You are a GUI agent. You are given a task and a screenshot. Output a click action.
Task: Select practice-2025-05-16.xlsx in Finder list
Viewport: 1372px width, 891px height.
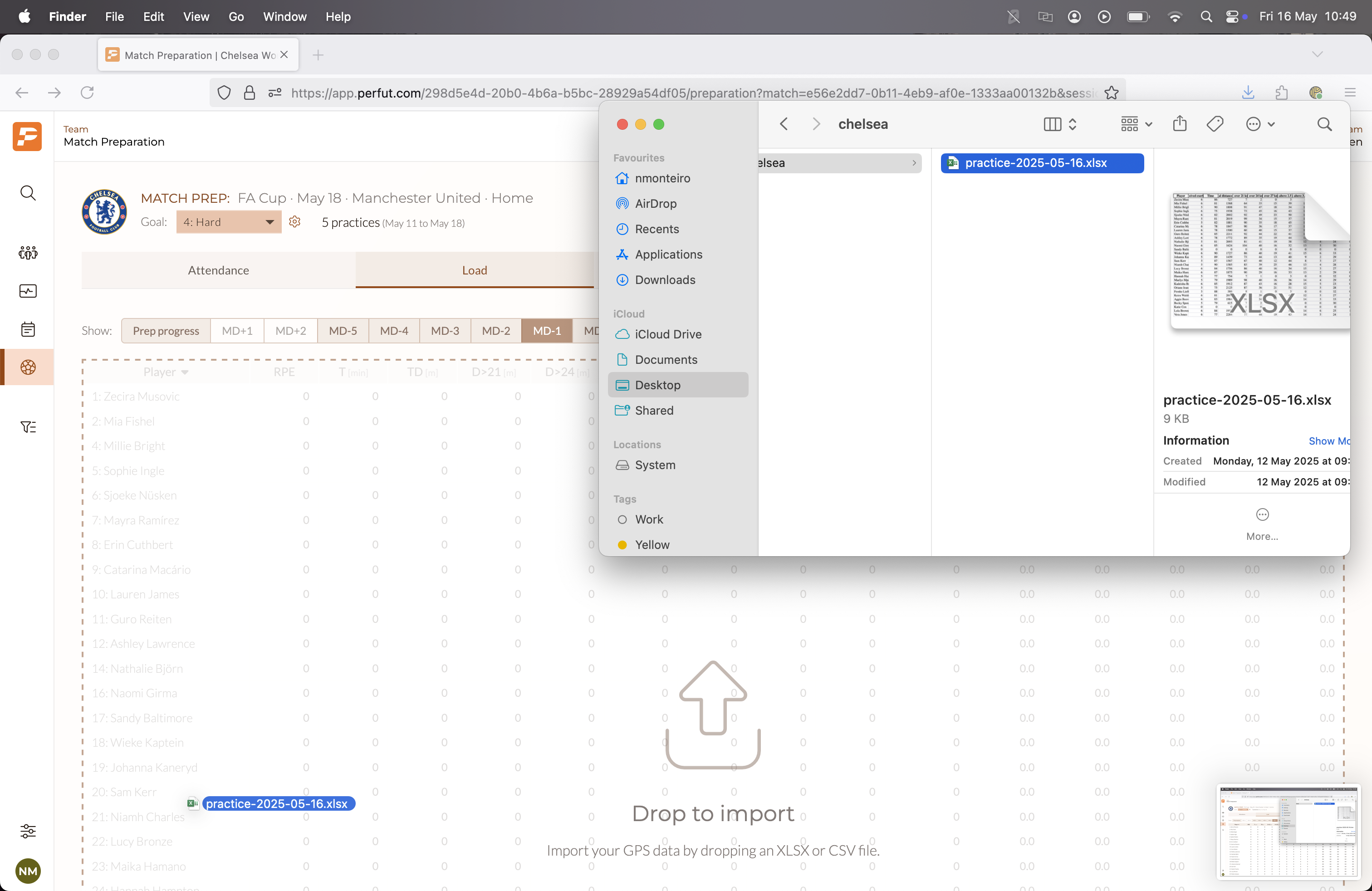(1042, 162)
